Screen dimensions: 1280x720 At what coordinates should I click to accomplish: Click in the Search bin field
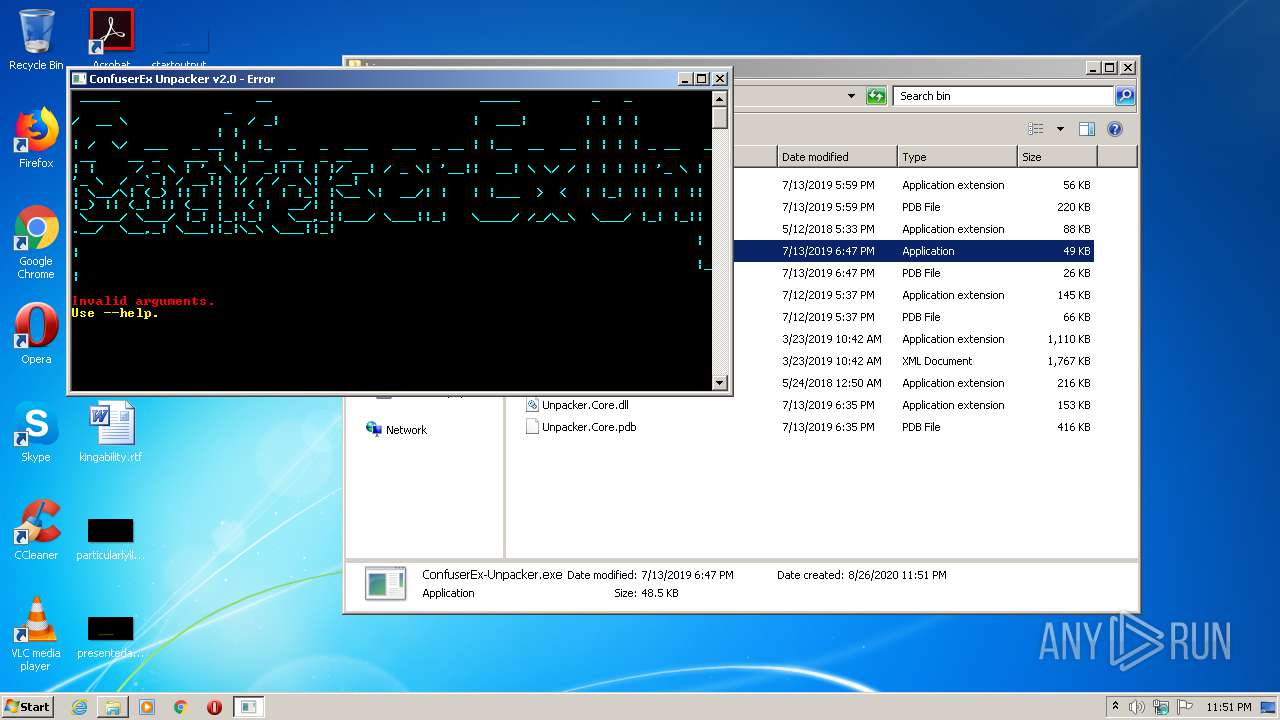[1003, 96]
